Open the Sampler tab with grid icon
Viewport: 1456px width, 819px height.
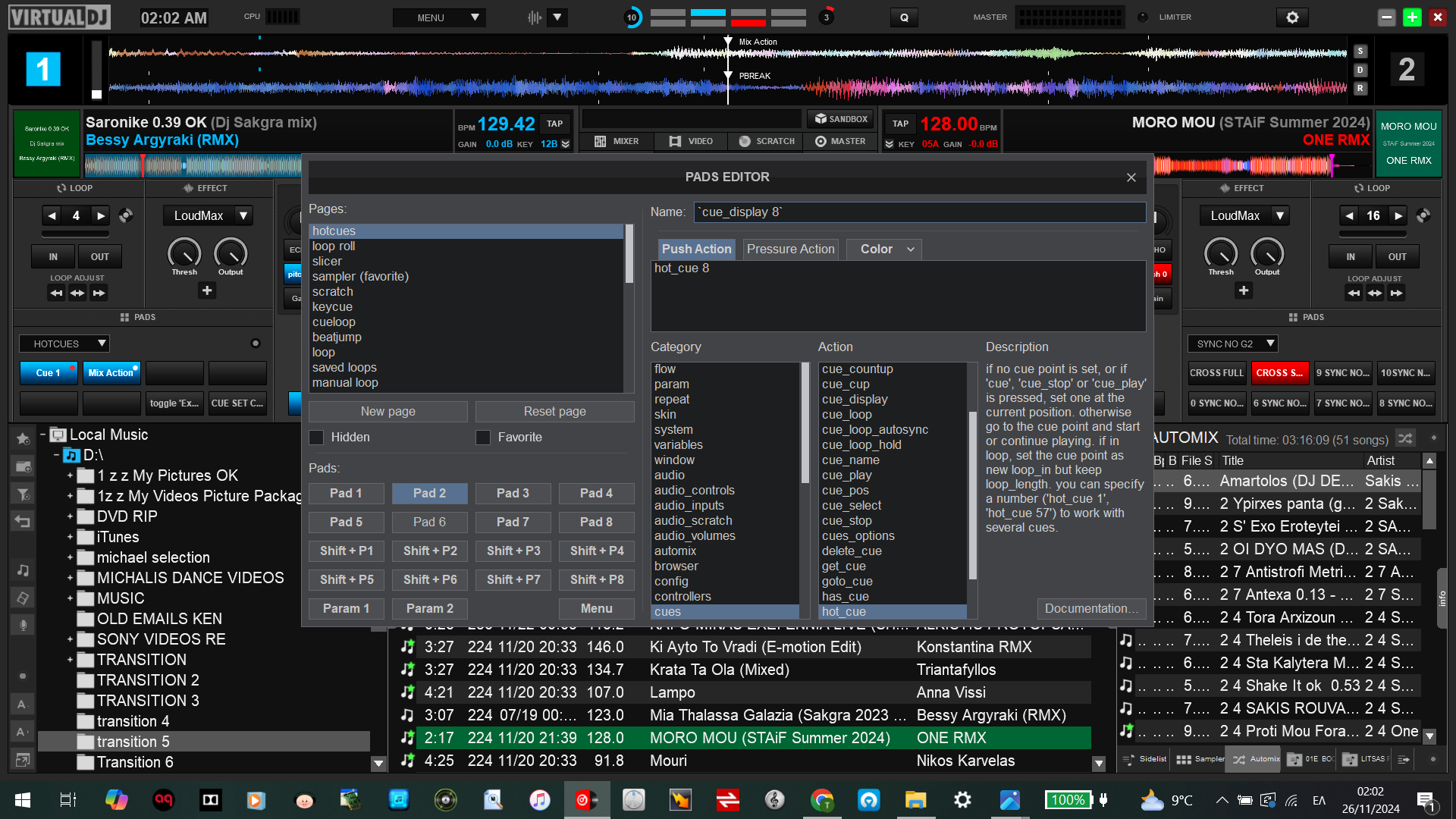pyautogui.click(x=1200, y=759)
